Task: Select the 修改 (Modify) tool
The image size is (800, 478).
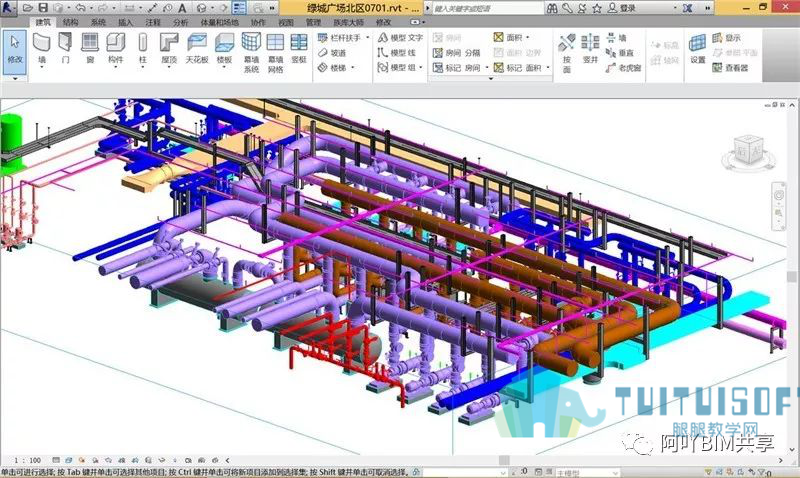Action: [x=14, y=53]
